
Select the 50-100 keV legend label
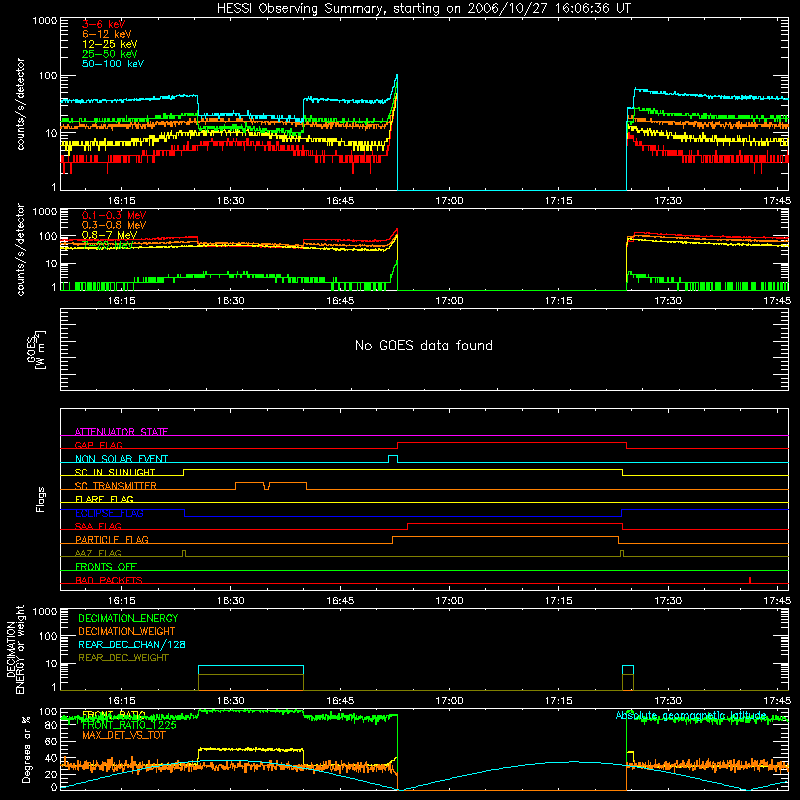point(113,64)
